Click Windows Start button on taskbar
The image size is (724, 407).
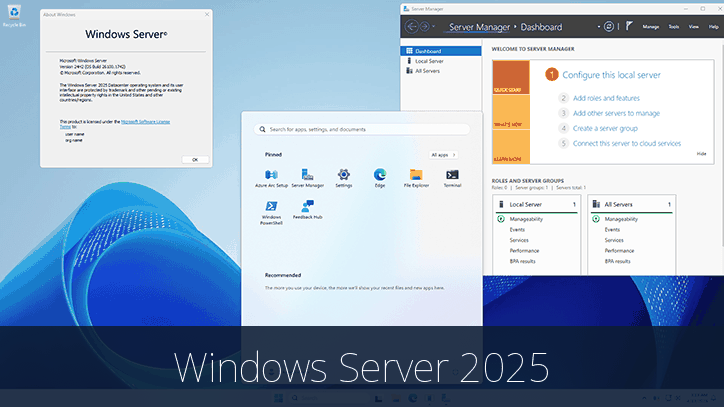point(278,398)
